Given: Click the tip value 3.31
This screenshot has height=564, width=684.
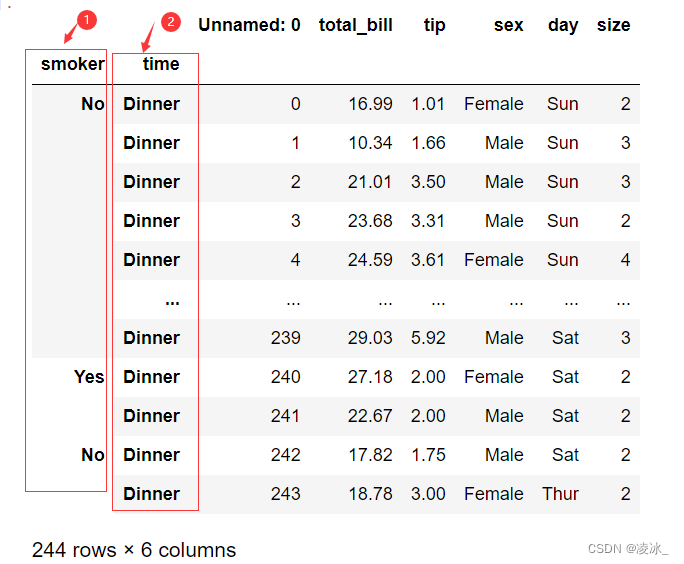Looking at the screenshot, I should [428, 221].
